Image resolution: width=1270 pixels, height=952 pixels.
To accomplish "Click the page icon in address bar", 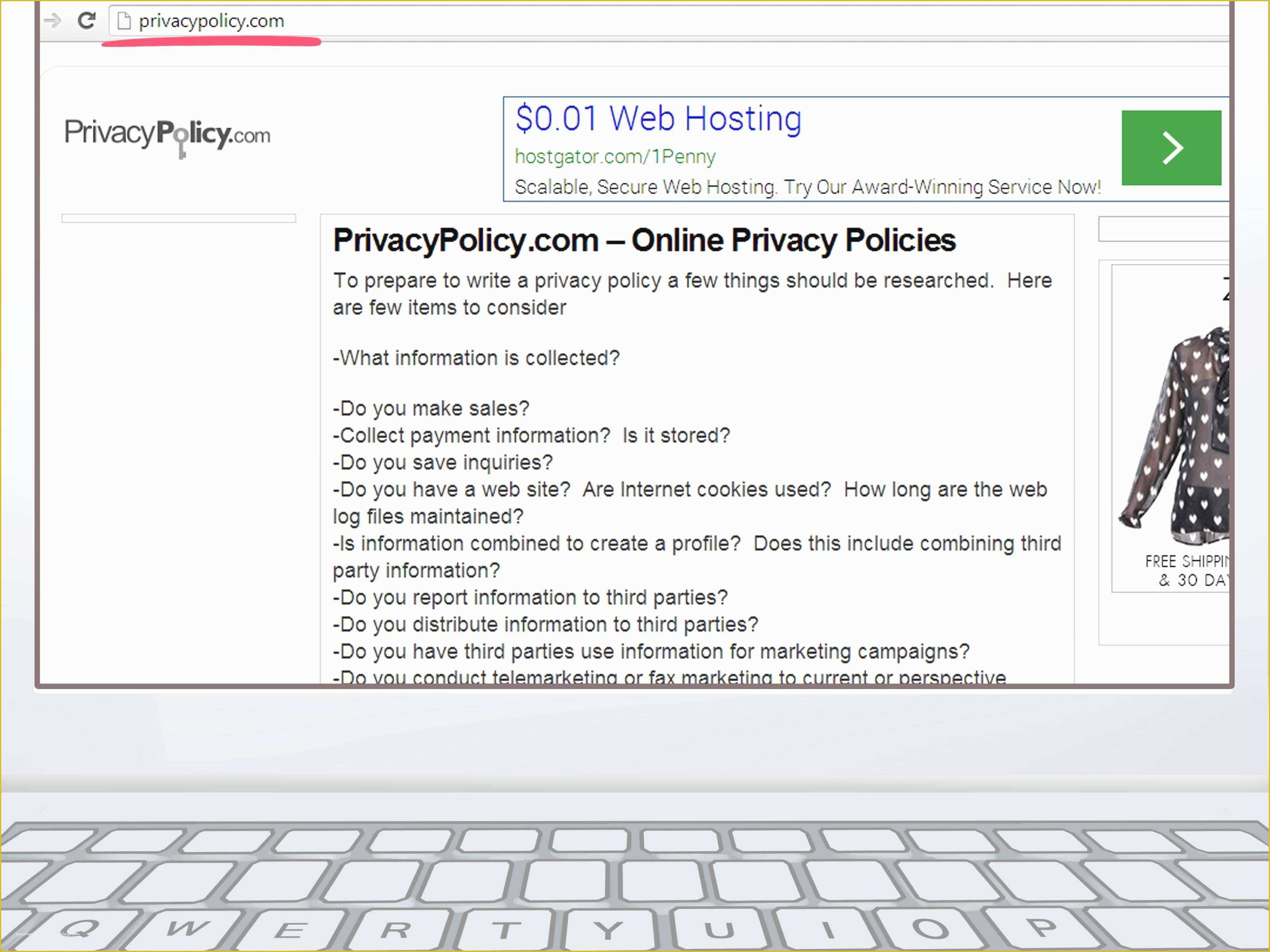I will (123, 21).
